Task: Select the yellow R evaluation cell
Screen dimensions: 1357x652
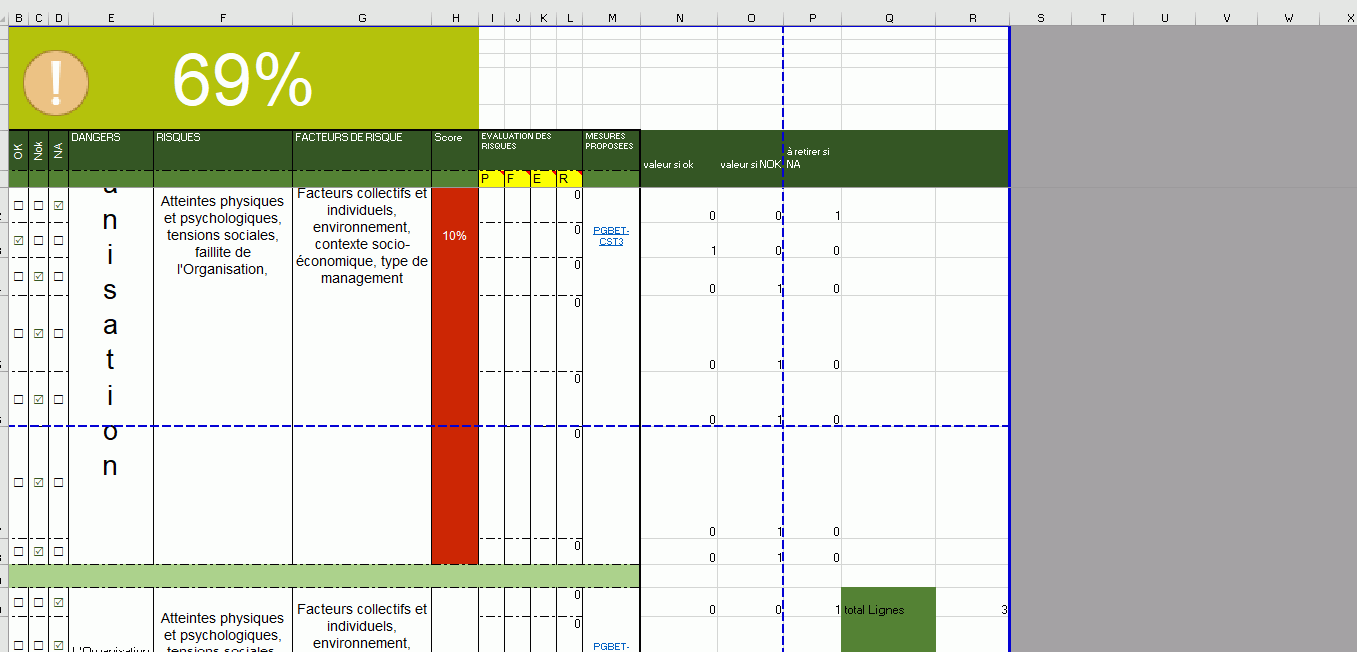Action: (x=564, y=179)
